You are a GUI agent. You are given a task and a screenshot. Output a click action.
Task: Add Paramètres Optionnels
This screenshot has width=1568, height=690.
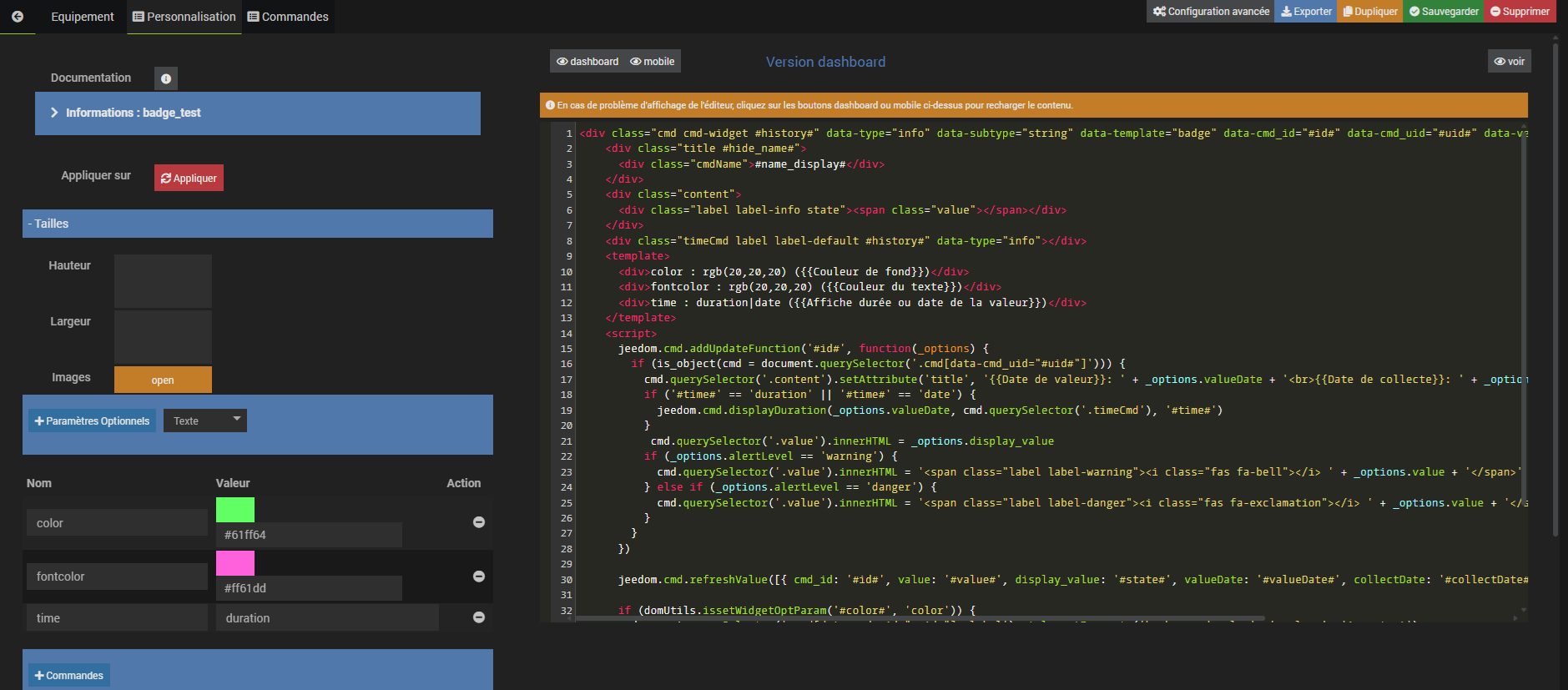pos(92,421)
